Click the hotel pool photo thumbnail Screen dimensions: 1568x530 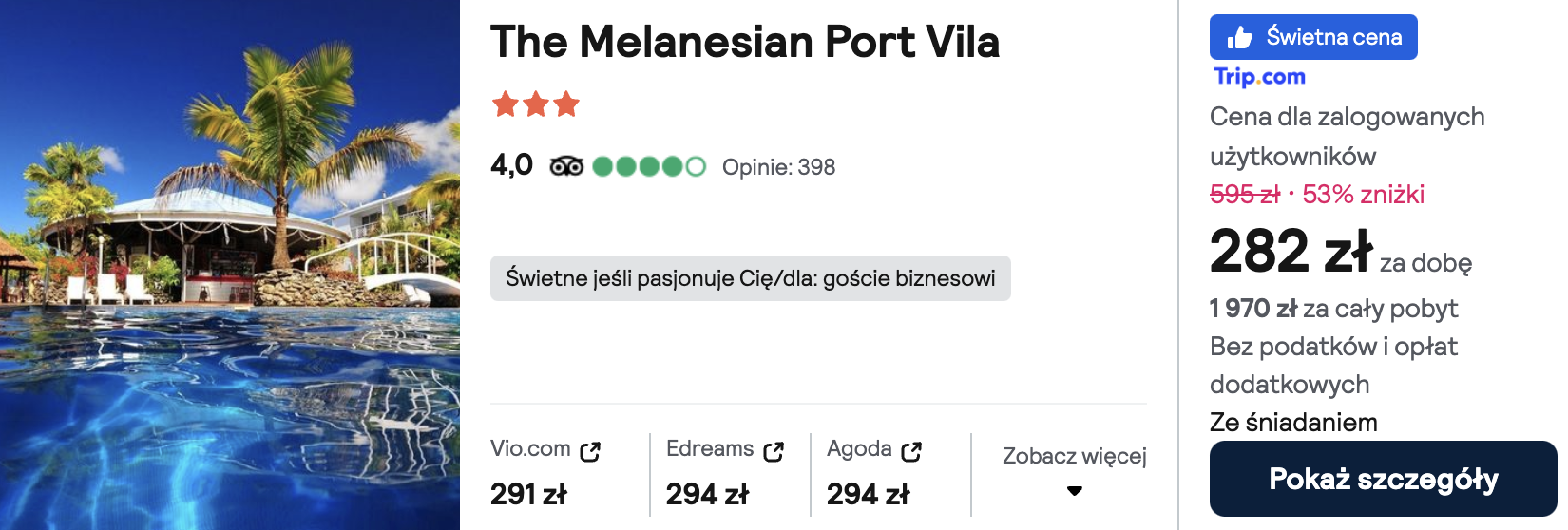coord(230,265)
